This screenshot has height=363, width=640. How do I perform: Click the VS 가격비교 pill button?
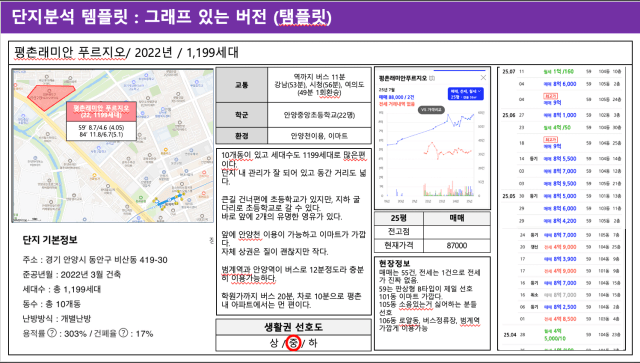(x=431, y=110)
